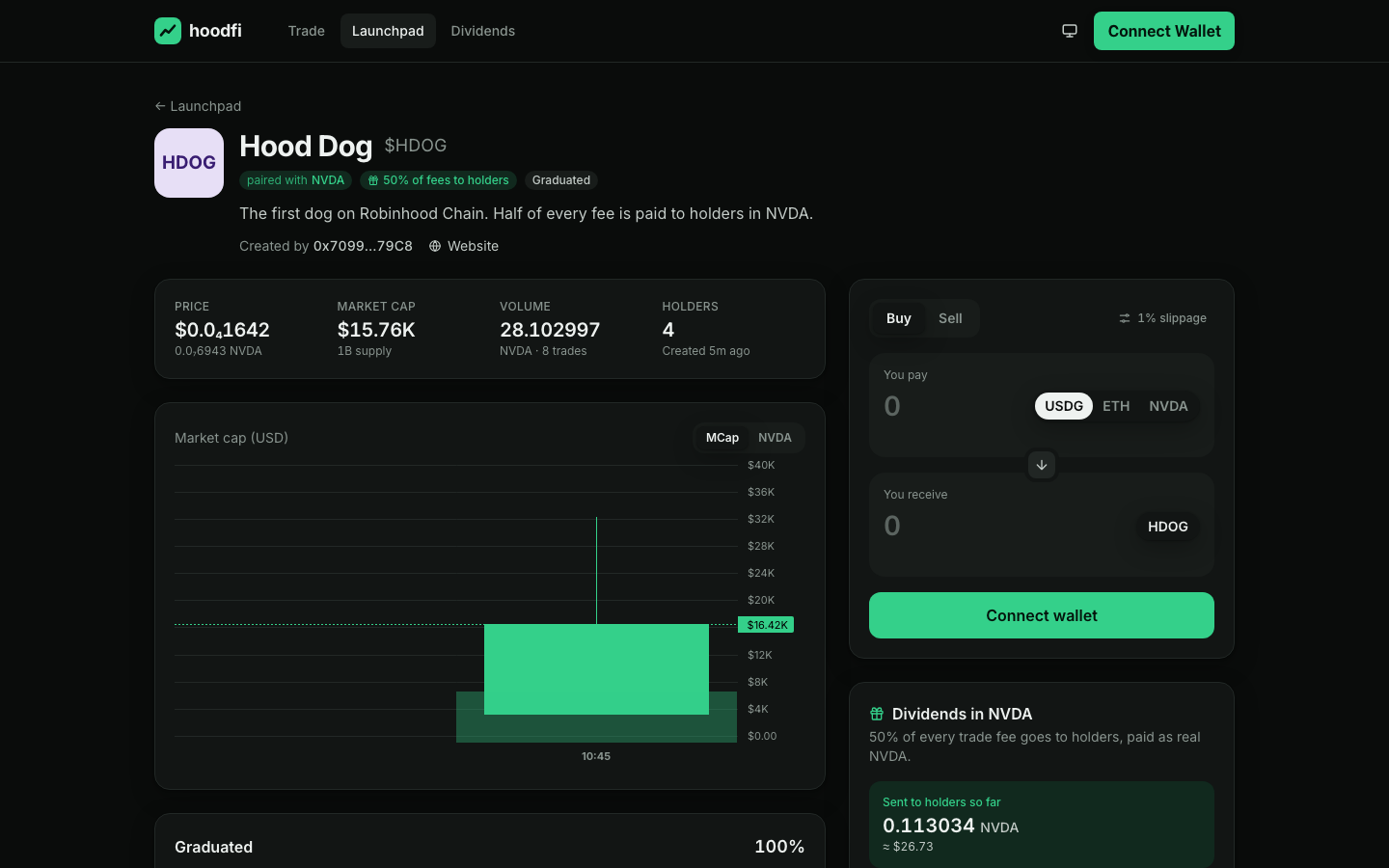Screen dimensions: 1389x868
Task: Select MCap chart mode
Action: click(722, 438)
